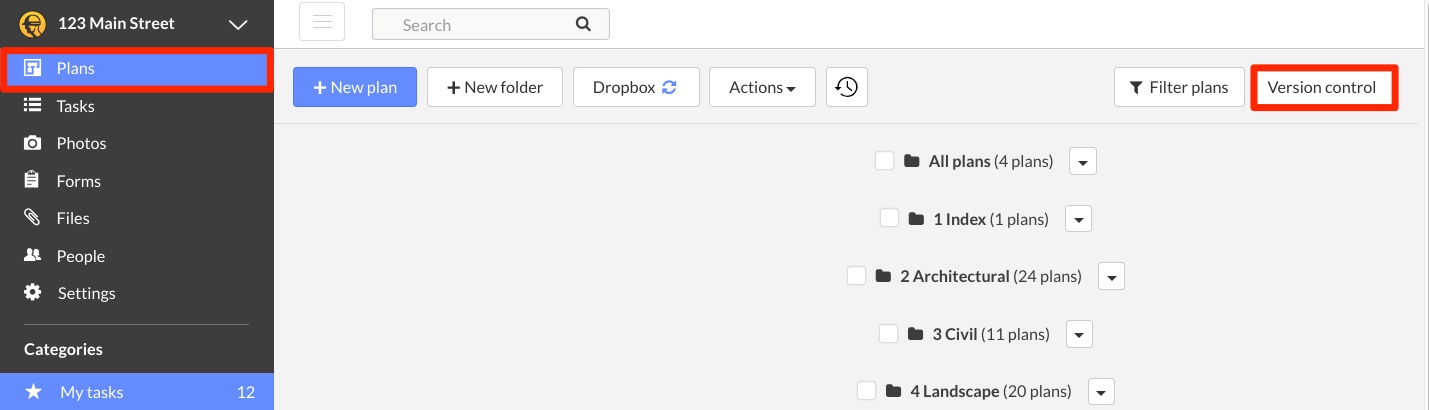Click the Photos camera icon
Viewport: 1429px width, 410px height.
pyautogui.click(x=33, y=143)
